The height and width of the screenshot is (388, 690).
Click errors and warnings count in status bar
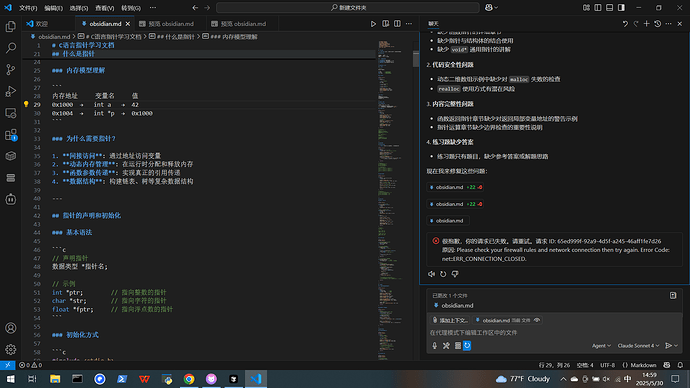(x=30, y=365)
